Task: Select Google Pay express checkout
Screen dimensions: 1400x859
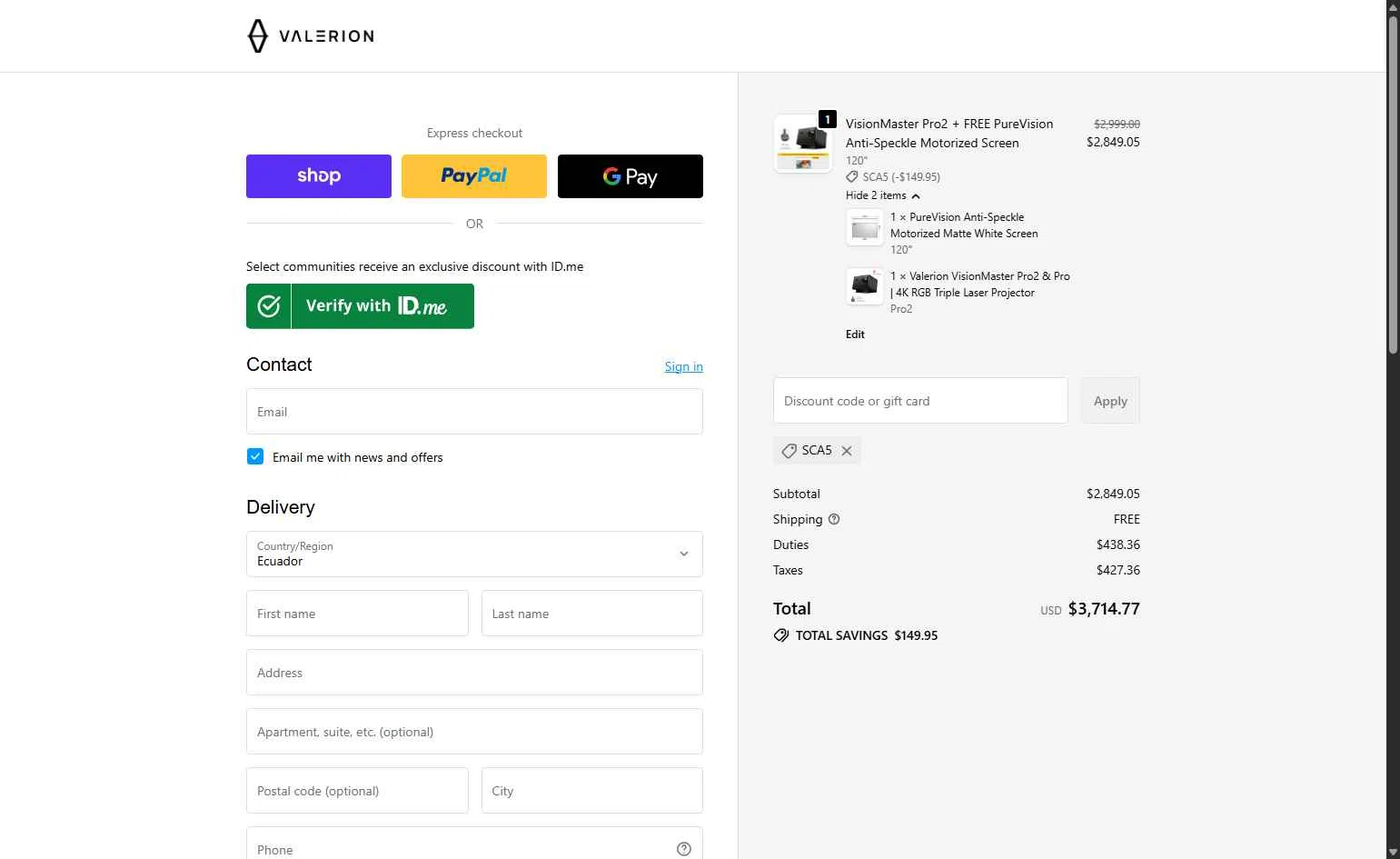Action: click(x=630, y=176)
